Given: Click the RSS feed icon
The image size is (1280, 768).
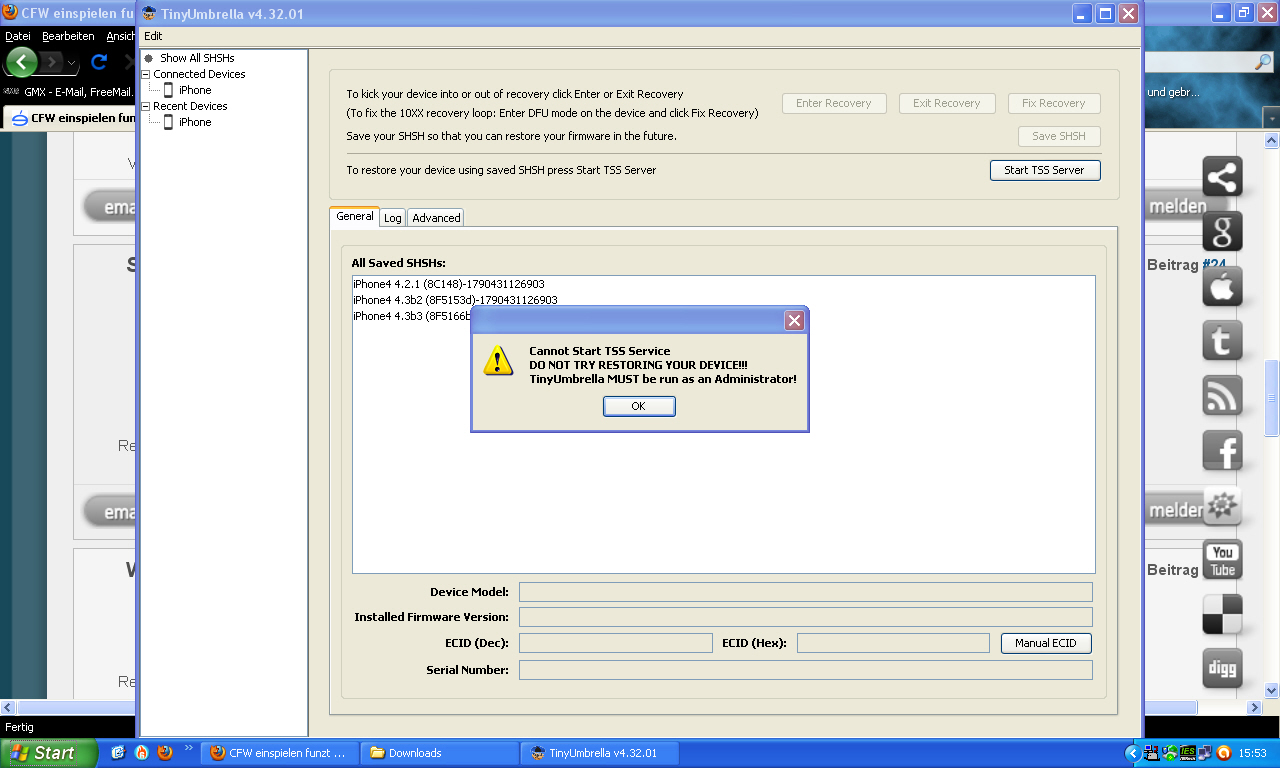Looking at the screenshot, I should point(1222,396).
